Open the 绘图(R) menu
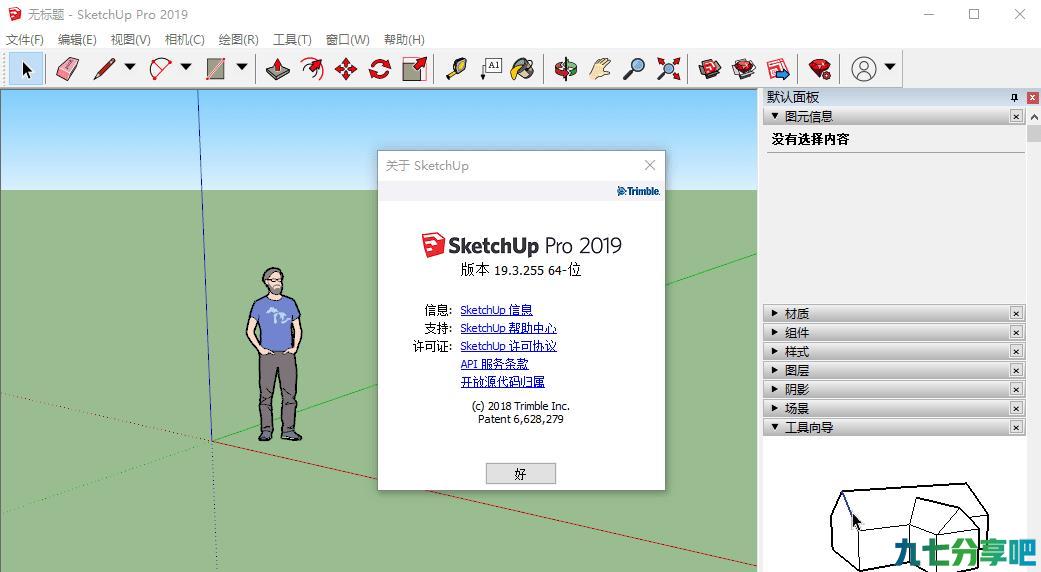 point(238,40)
